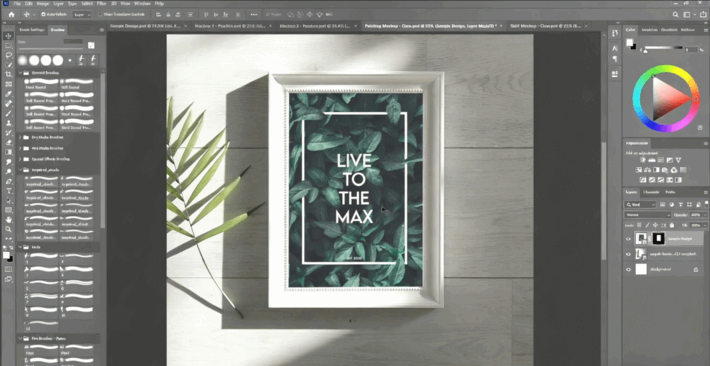The image size is (710, 366).
Task: Click the Lock all icon in Layers lock row
Action: [x=672, y=225]
